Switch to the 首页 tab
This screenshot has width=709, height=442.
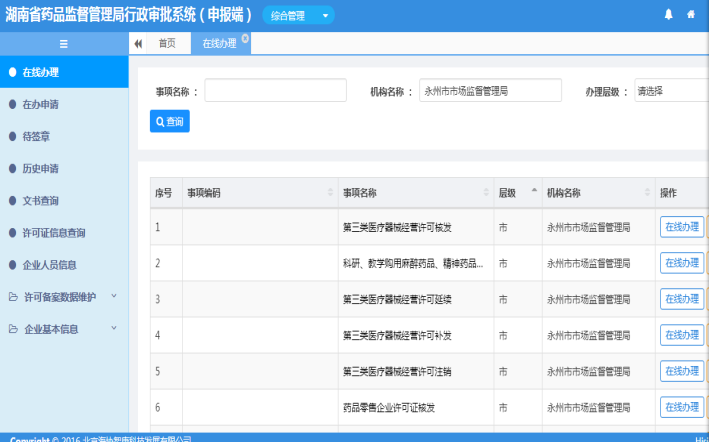click(x=167, y=43)
